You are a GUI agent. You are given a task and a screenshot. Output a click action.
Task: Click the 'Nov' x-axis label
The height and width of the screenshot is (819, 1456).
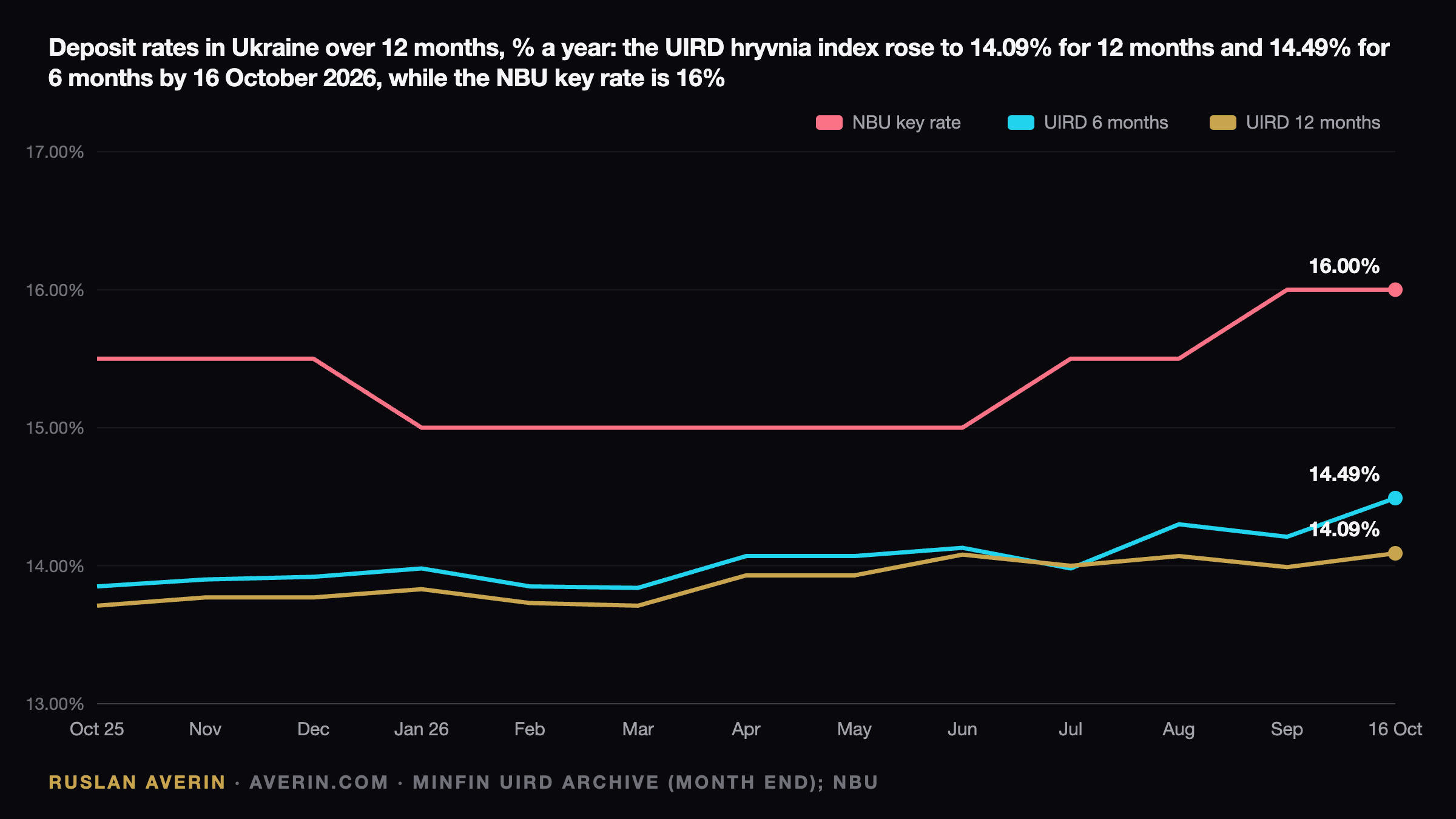(205, 729)
